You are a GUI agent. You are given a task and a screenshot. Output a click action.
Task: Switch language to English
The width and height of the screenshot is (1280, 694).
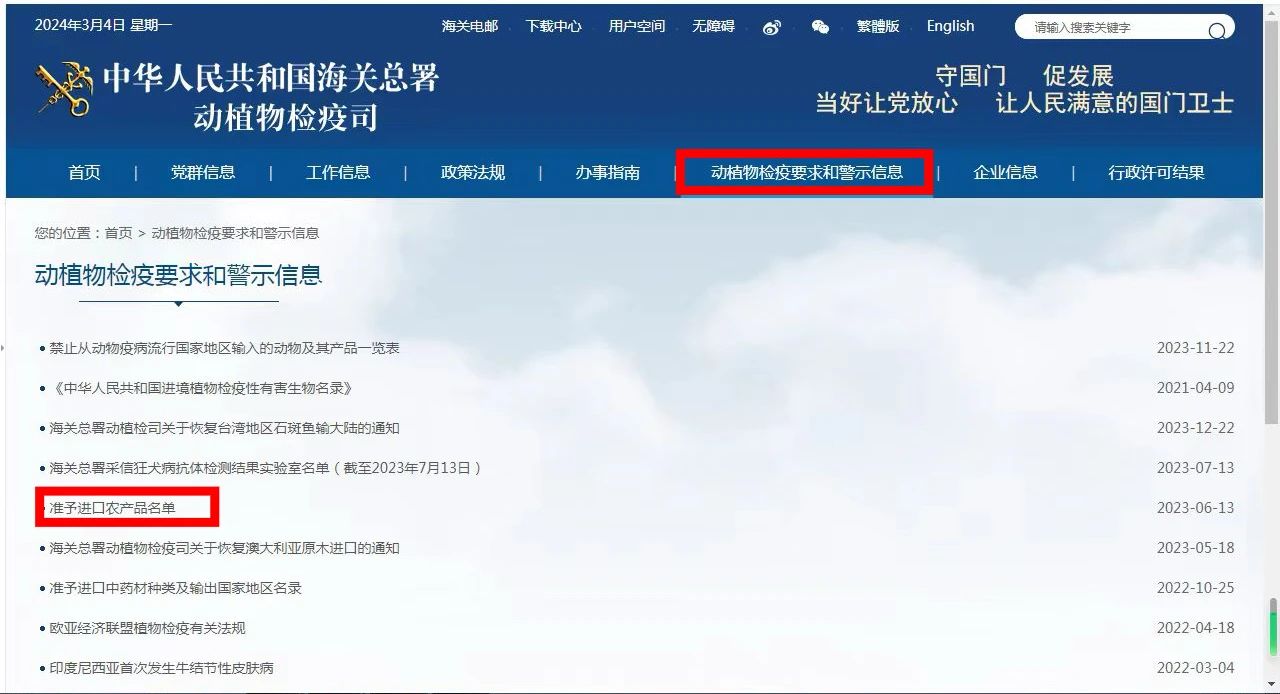(x=950, y=26)
